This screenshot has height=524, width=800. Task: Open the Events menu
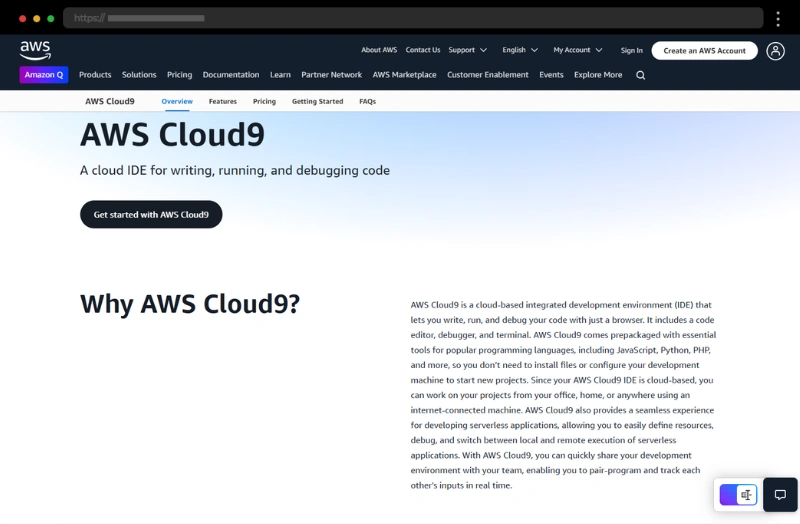click(x=552, y=74)
